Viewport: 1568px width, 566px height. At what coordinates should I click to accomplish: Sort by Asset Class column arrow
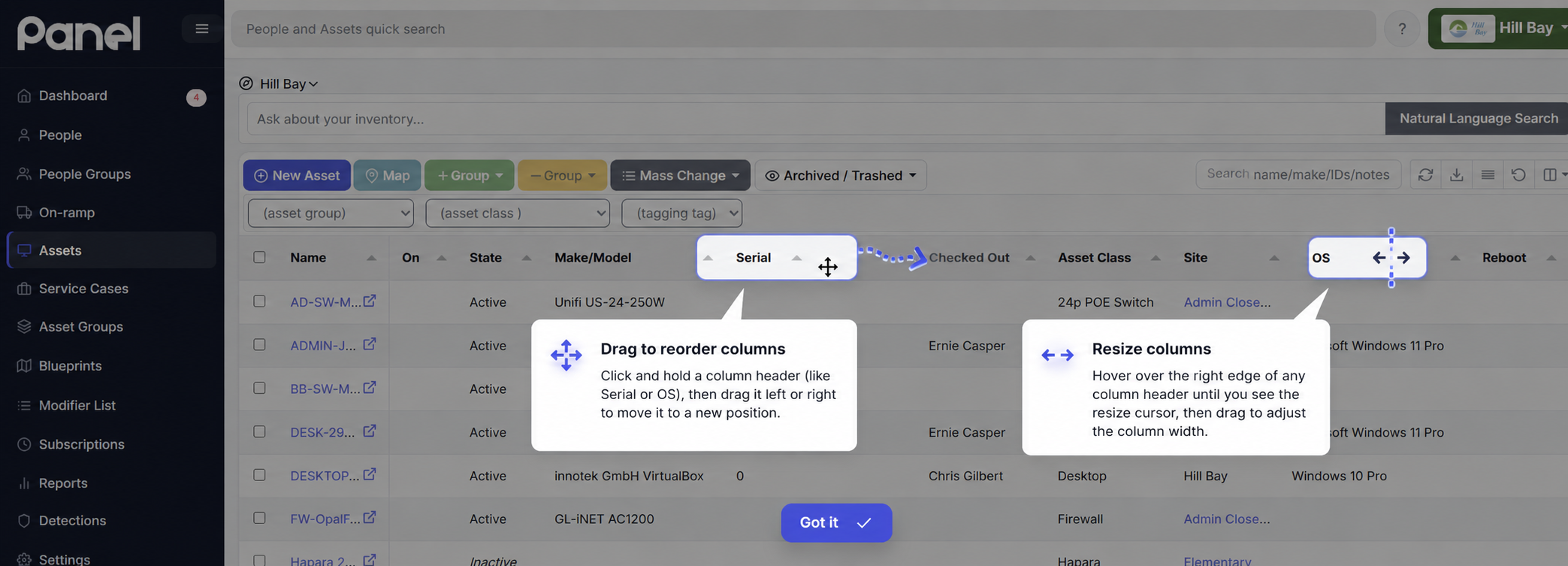coord(1156,258)
